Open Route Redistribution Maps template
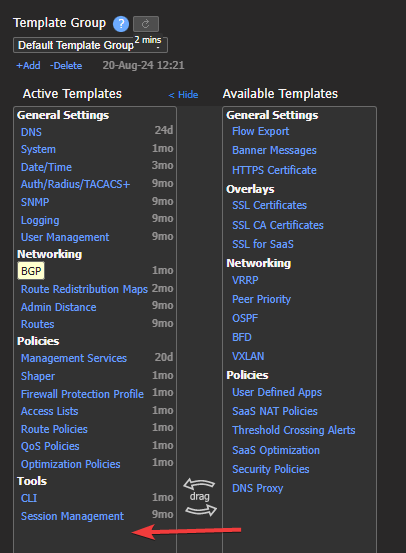 click(84, 289)
